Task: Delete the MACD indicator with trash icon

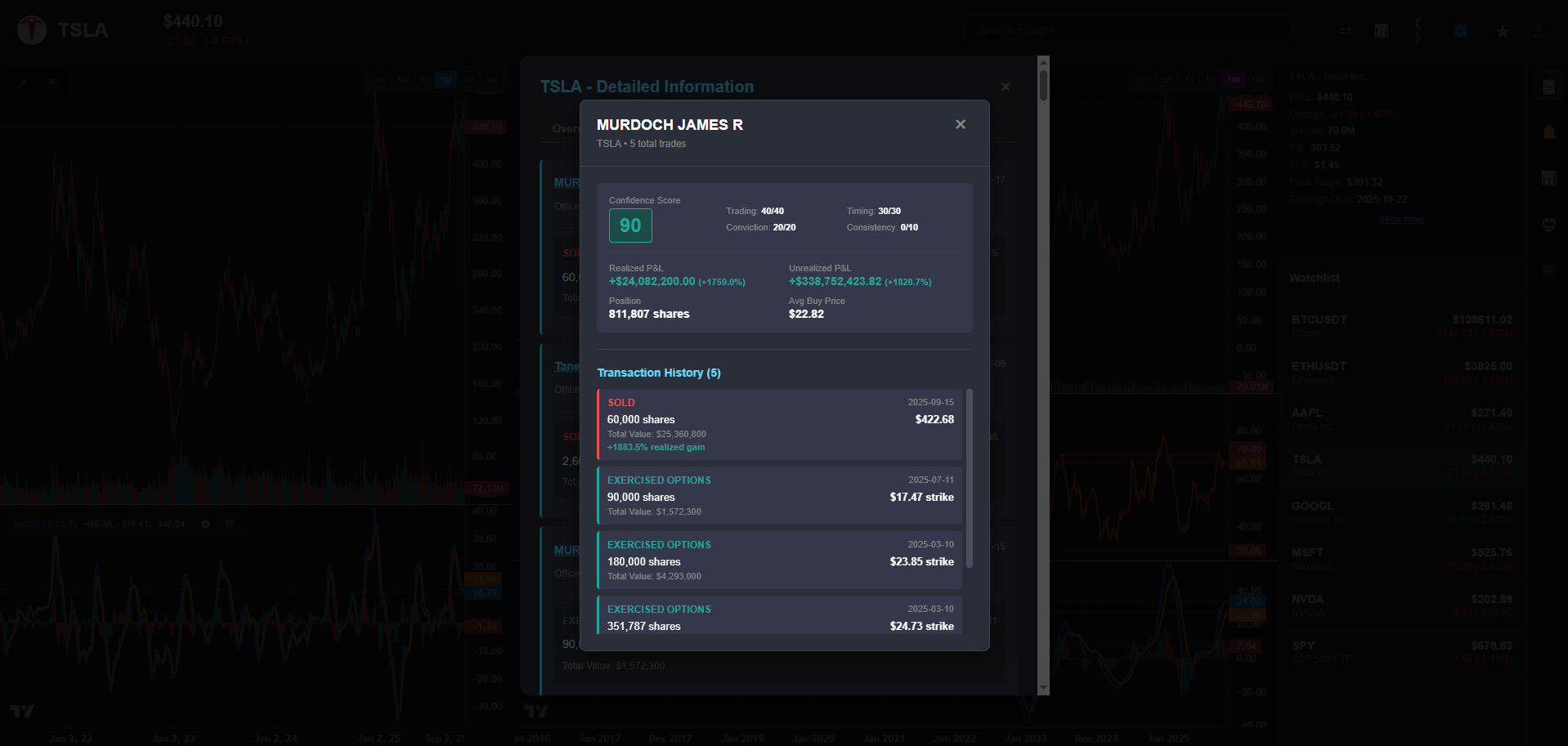Action: [229, 524]
